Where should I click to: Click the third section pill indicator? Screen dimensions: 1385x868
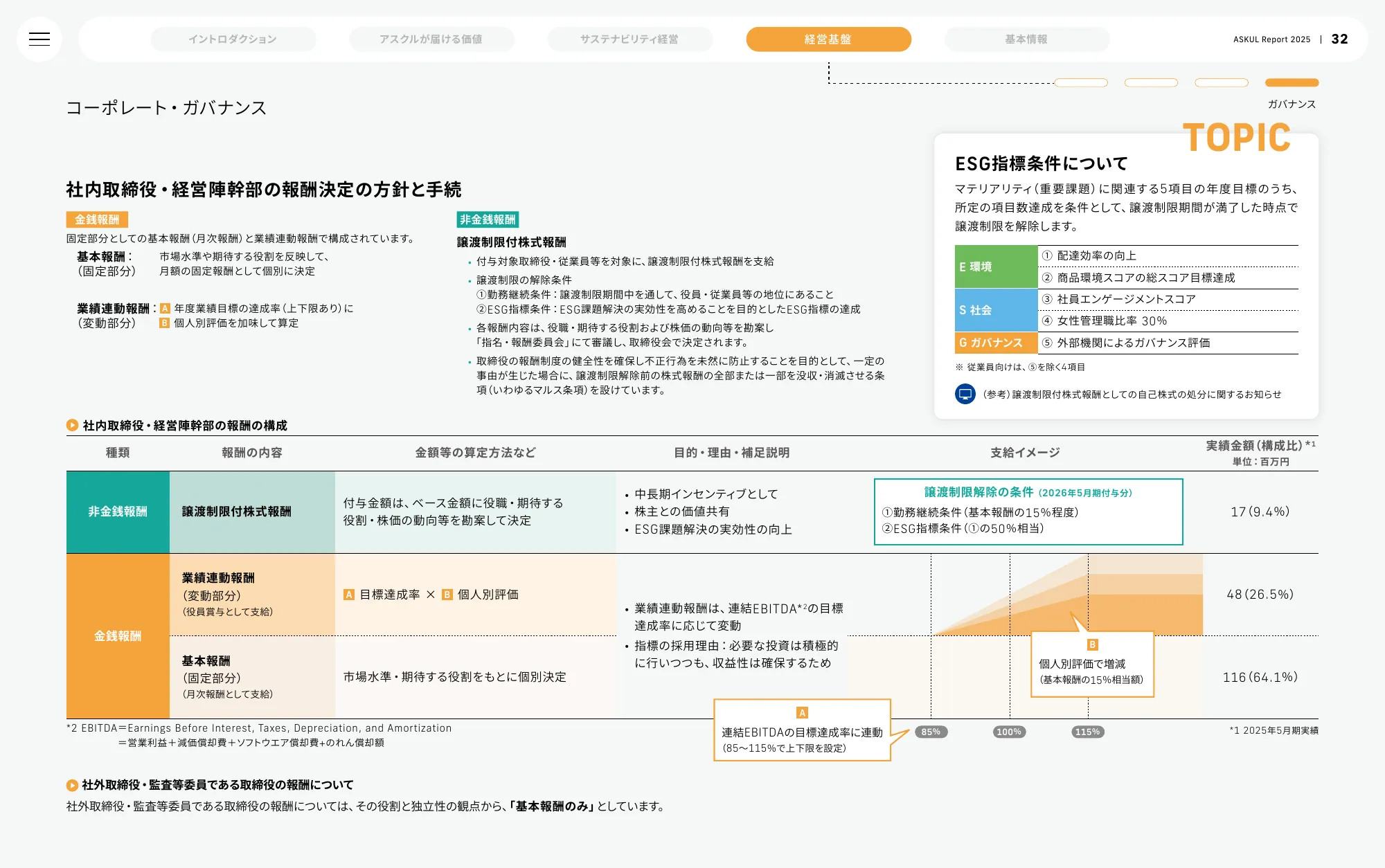(1222, 82)
